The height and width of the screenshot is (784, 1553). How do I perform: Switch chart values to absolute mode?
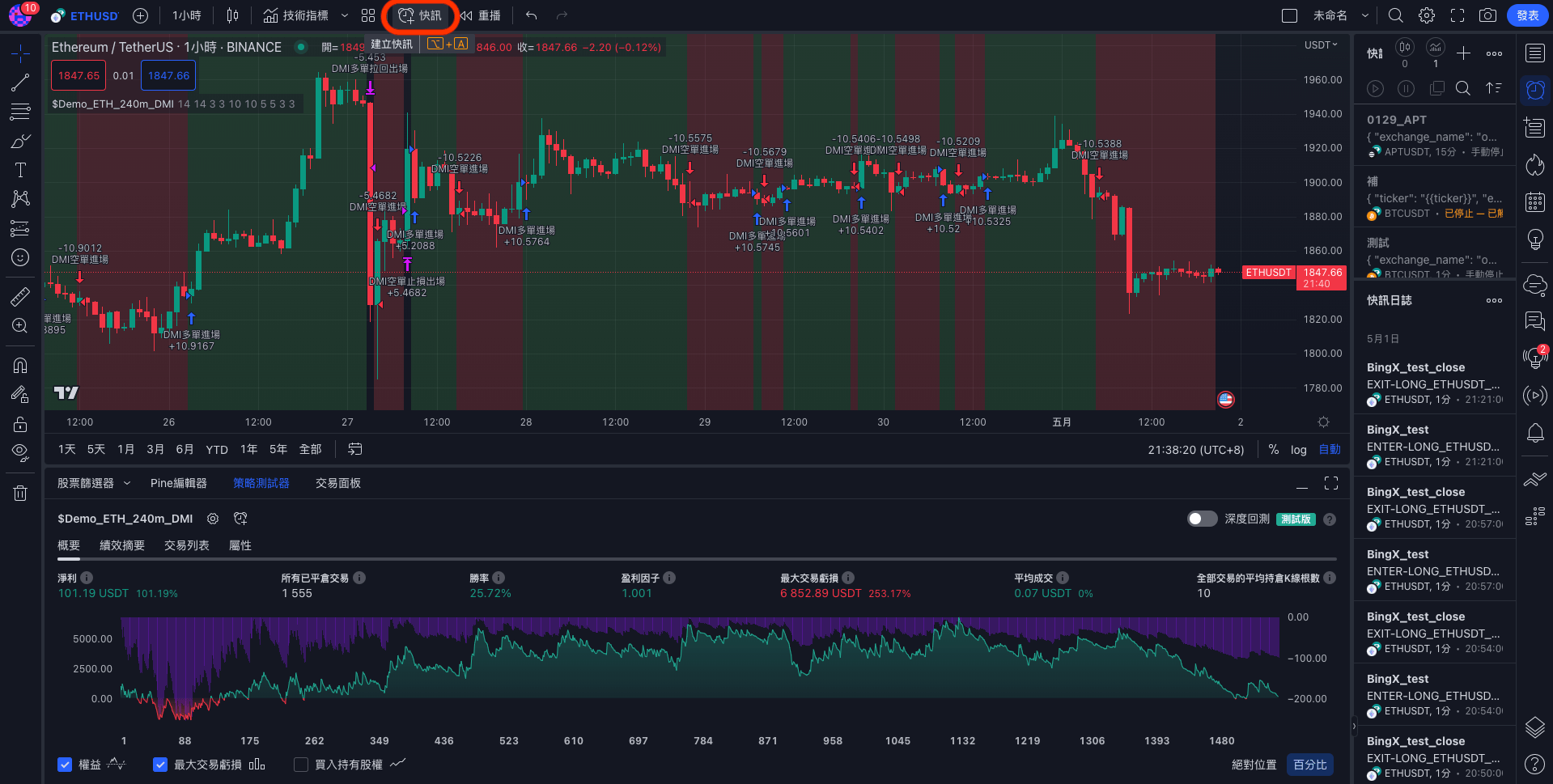pyautogui.click(x=1254, y=765)
